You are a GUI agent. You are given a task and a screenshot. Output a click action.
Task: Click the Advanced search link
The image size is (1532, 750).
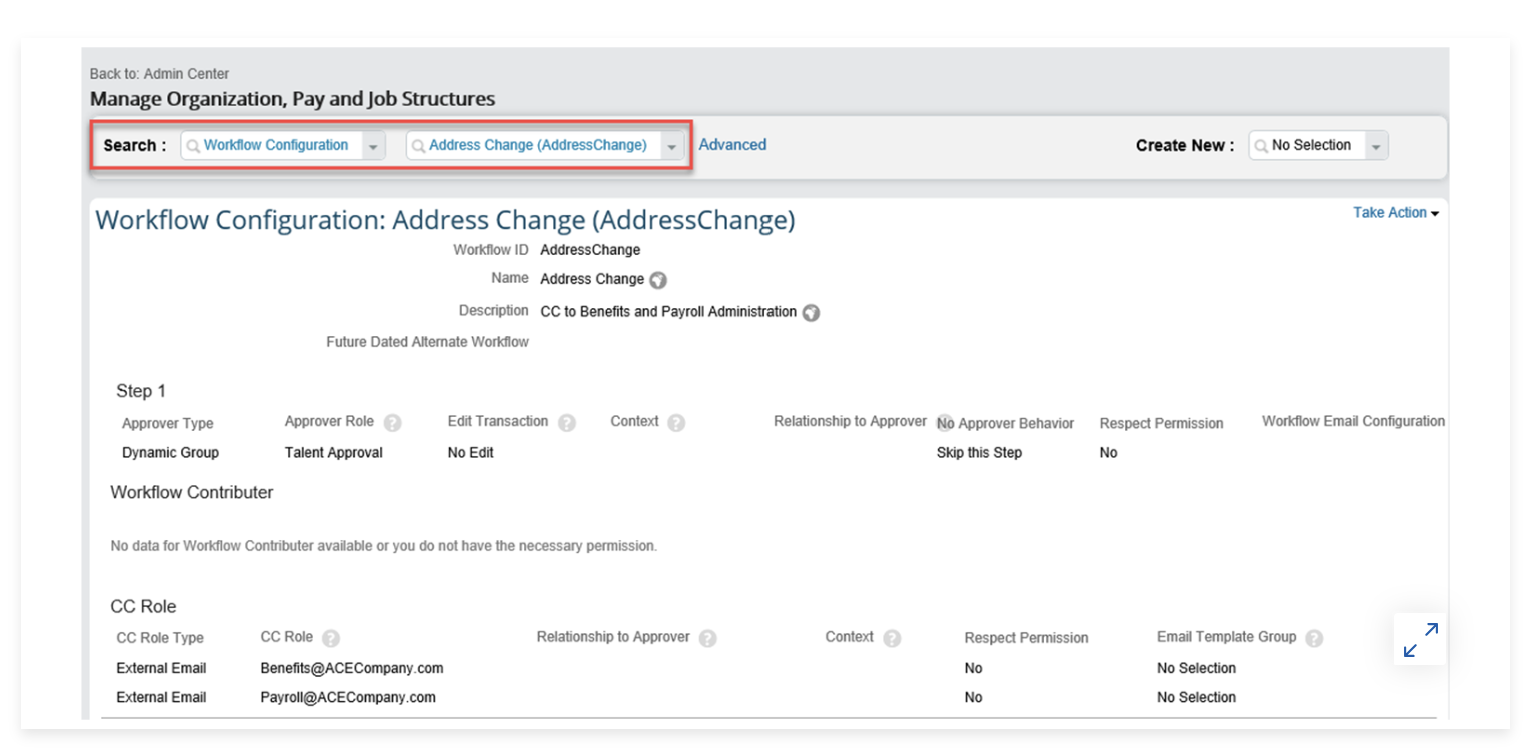[732, 145]
